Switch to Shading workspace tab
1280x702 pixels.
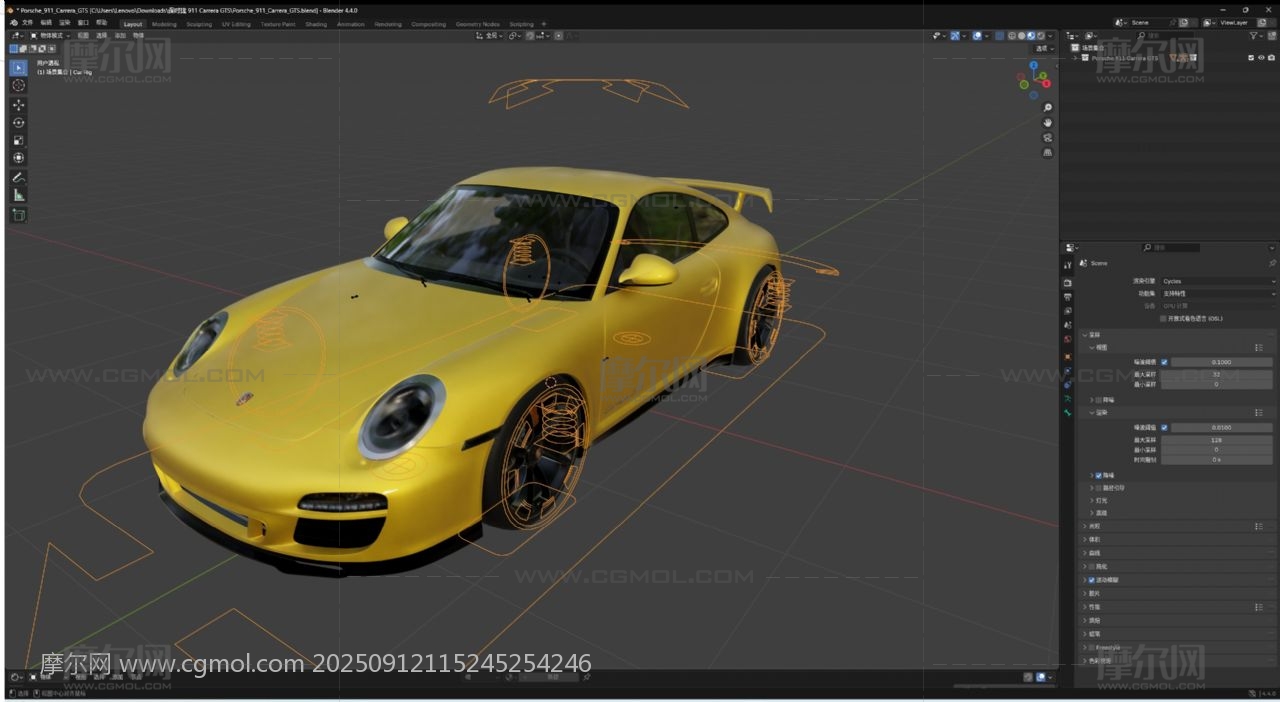(x=316, y=24)
